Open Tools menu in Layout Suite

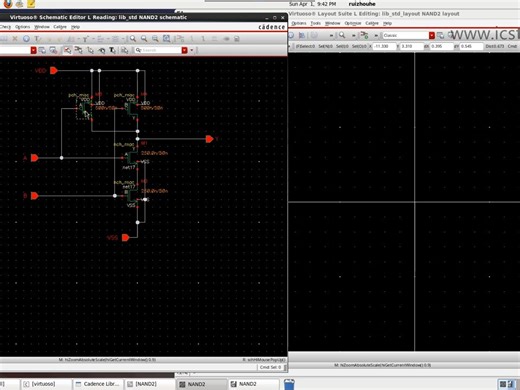click(315, 23)
